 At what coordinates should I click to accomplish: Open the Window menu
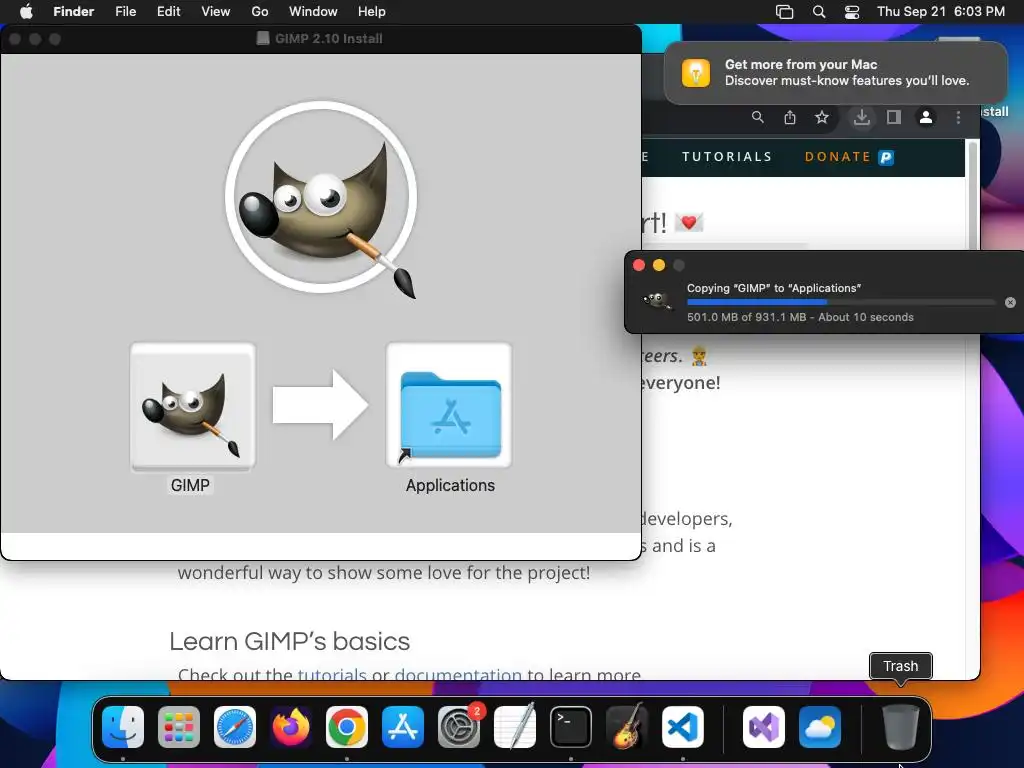pos(313,12)
